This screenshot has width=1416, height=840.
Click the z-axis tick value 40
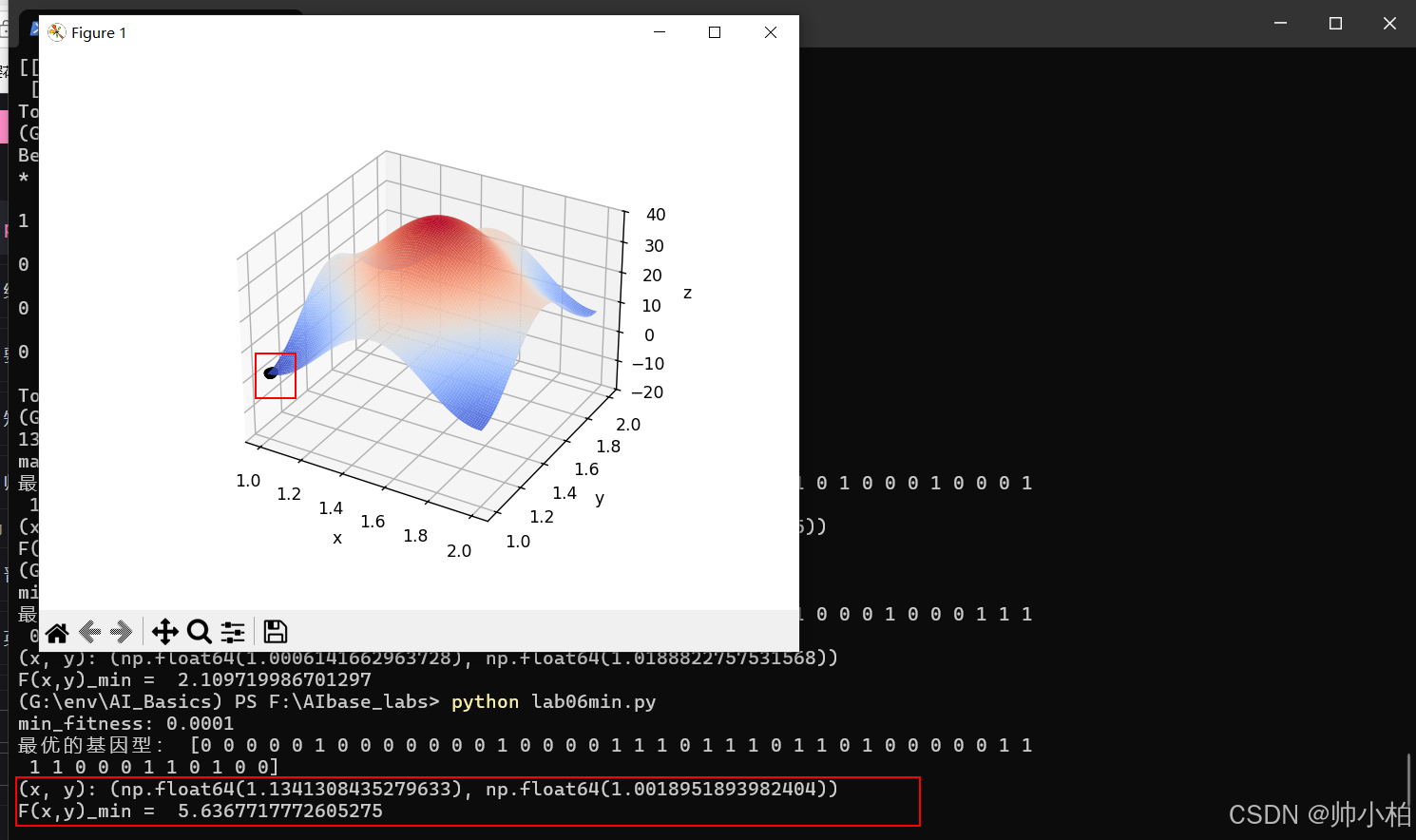(x=656, y=215)
